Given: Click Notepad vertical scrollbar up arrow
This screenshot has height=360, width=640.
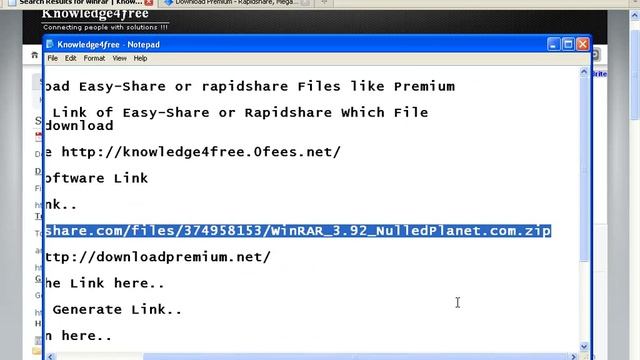Looking at the screenshot, I should (584, 73).
